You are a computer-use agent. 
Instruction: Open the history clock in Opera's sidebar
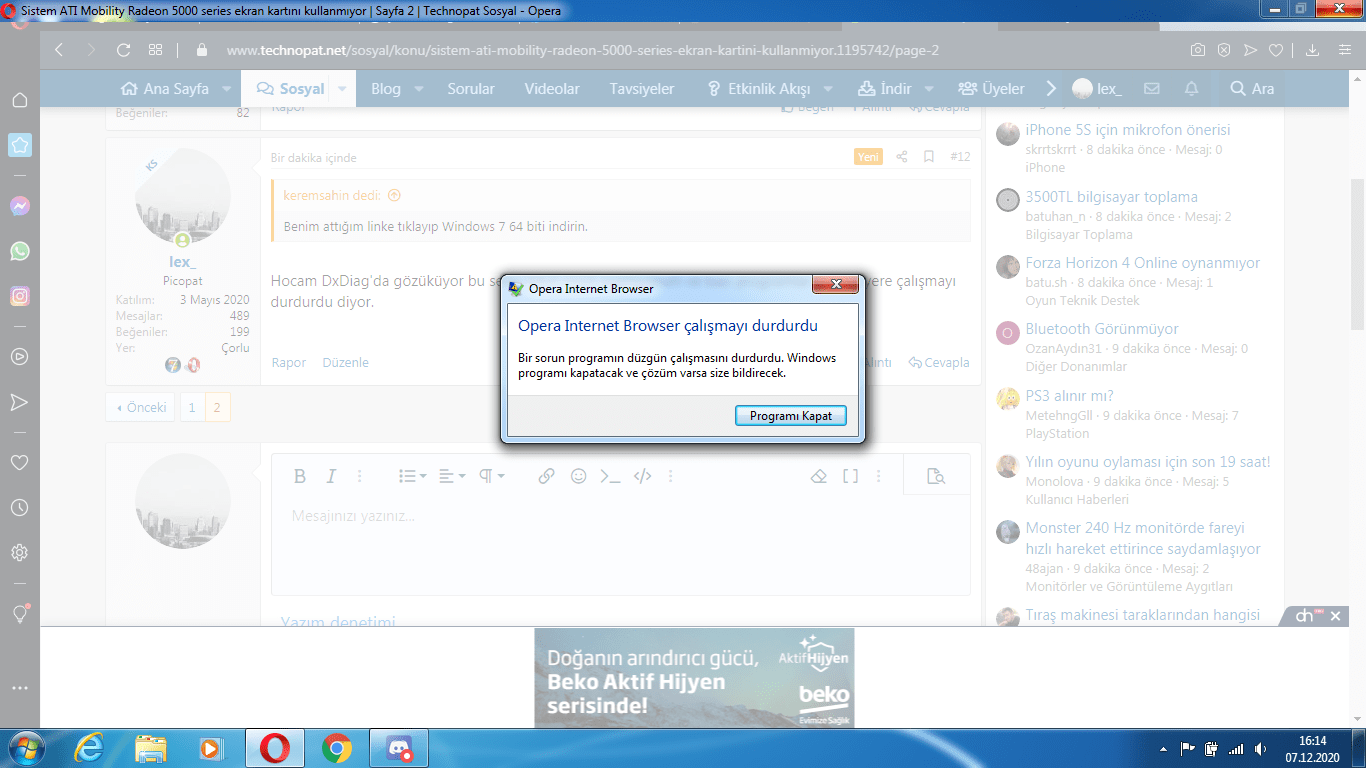[x=19, y=508]
